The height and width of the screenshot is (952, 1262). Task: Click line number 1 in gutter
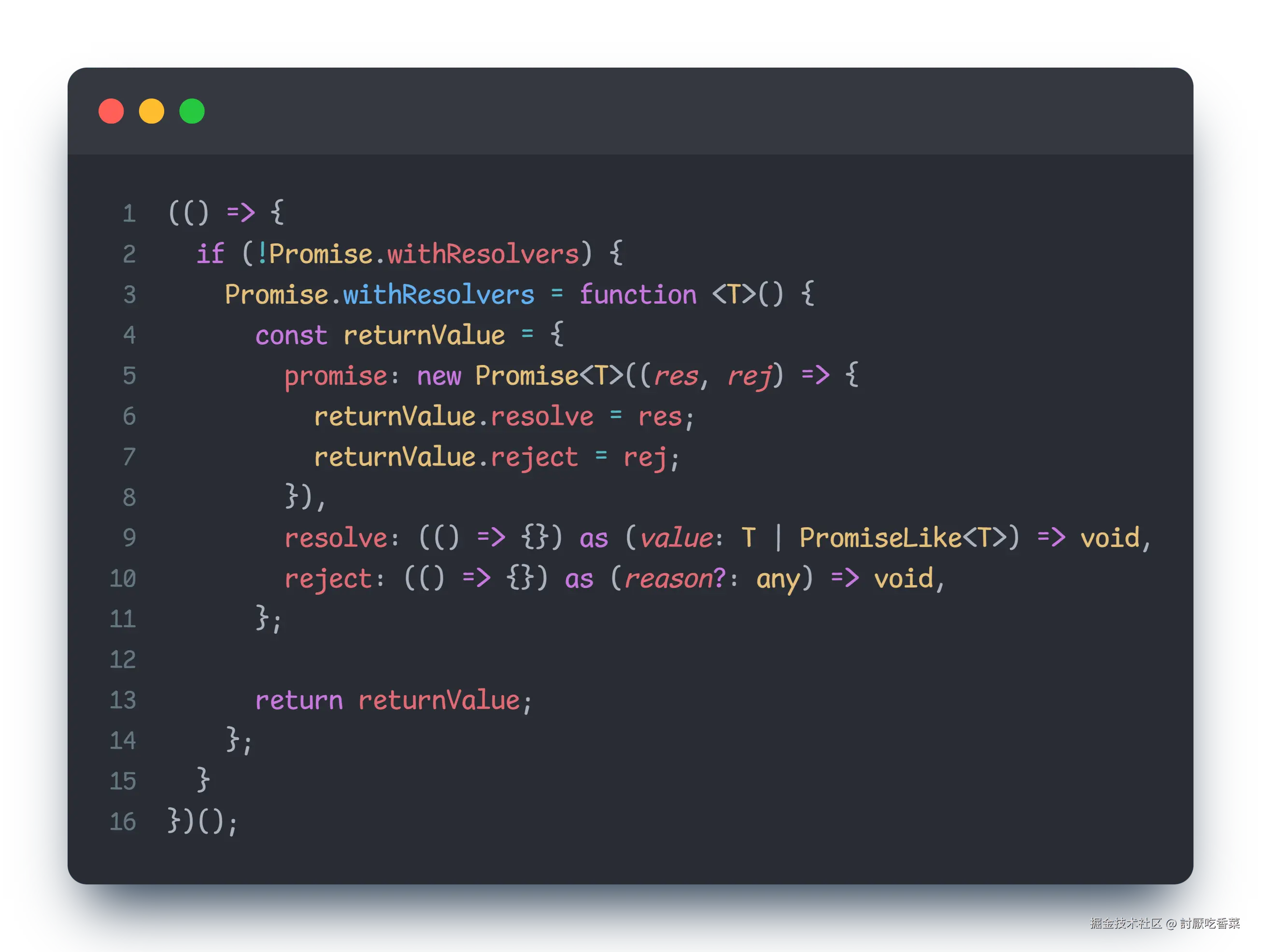click(129, 213)
